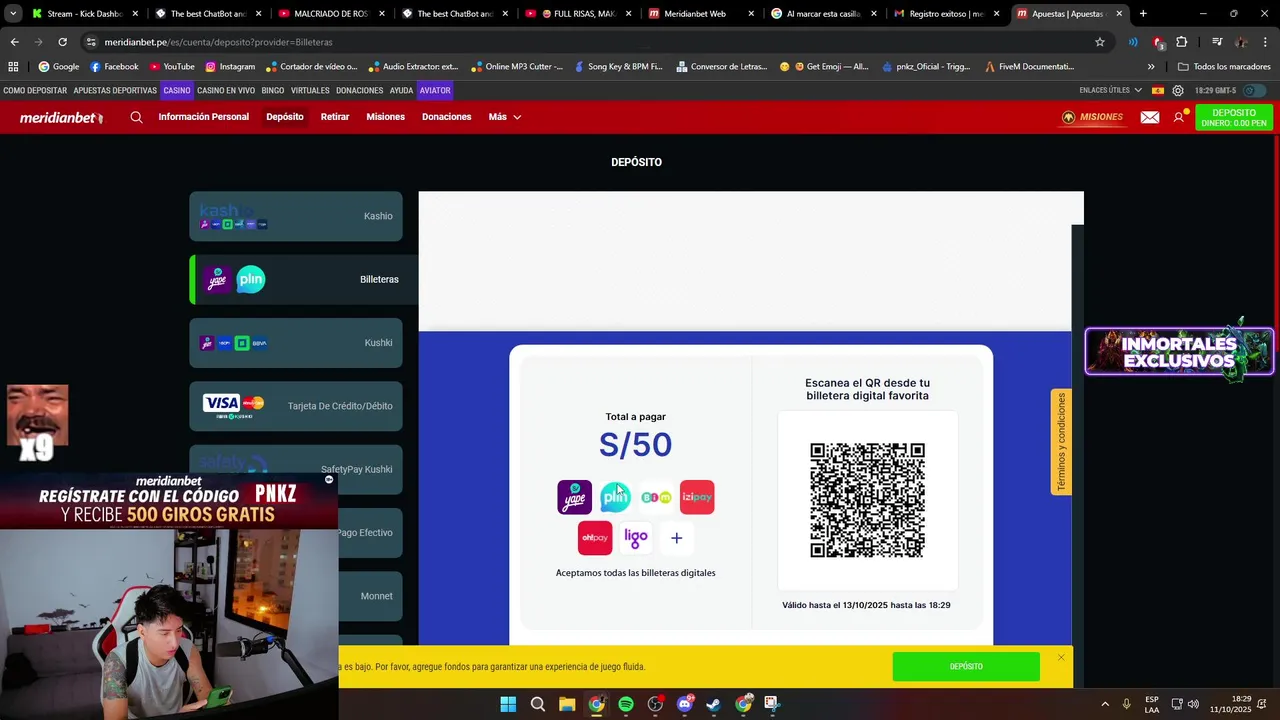The width and height of the screenshot is (1280, 720).
Task: Open the Aviator link in top strip
Action: pyautogui.click(x=435, y=90)
